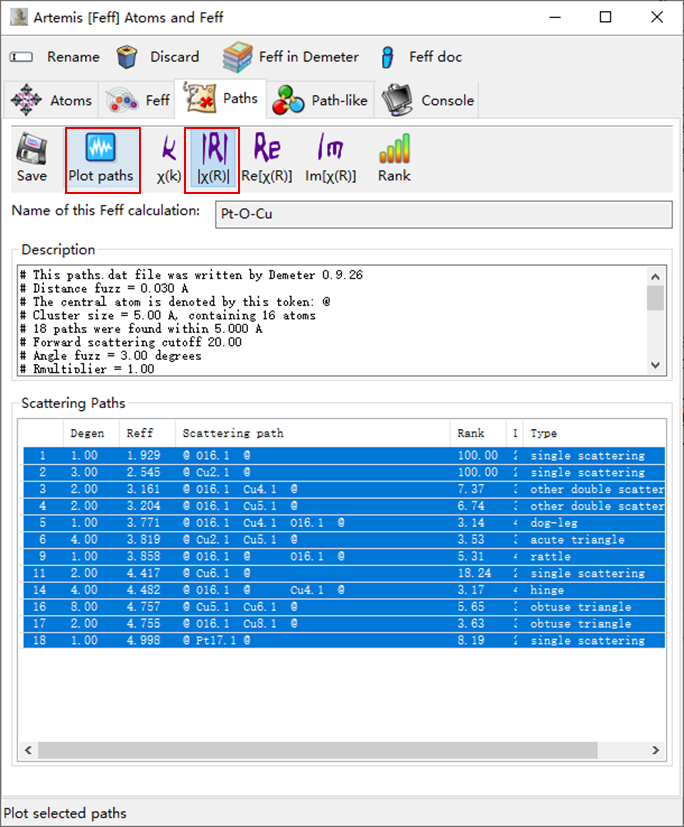Sort by the Rank column header
Viewport: 684px width, 827px height.
(478, 433)
